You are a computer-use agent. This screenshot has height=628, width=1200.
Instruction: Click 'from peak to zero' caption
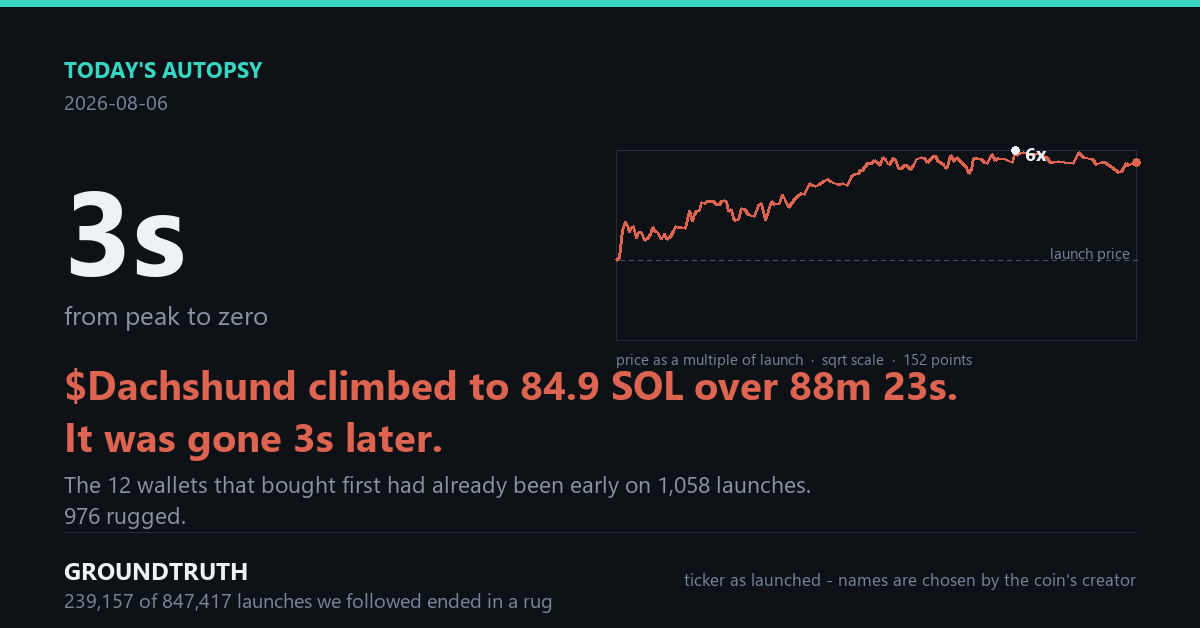pos(166,317)
